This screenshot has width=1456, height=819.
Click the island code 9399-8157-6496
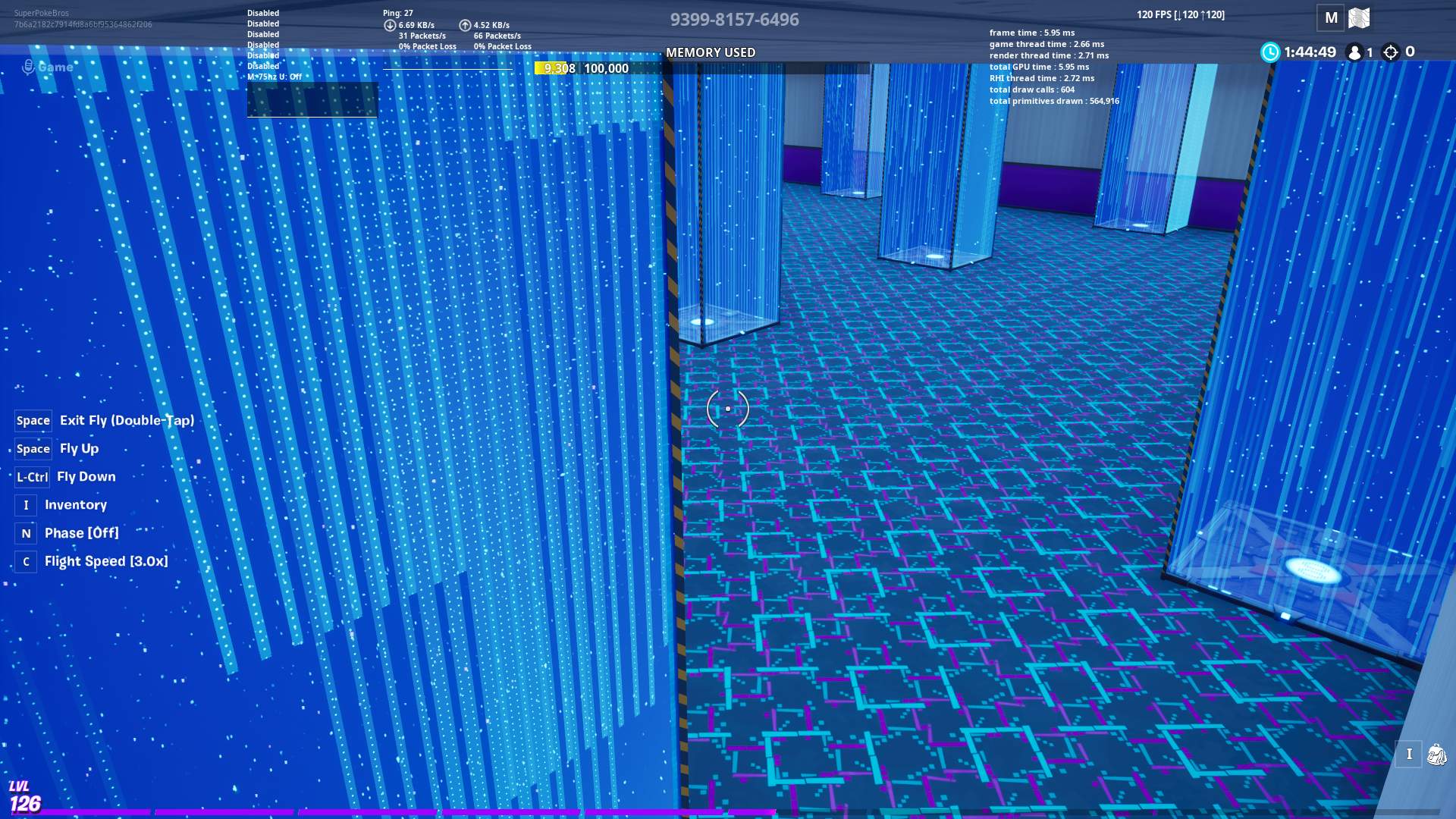[734, 20]
